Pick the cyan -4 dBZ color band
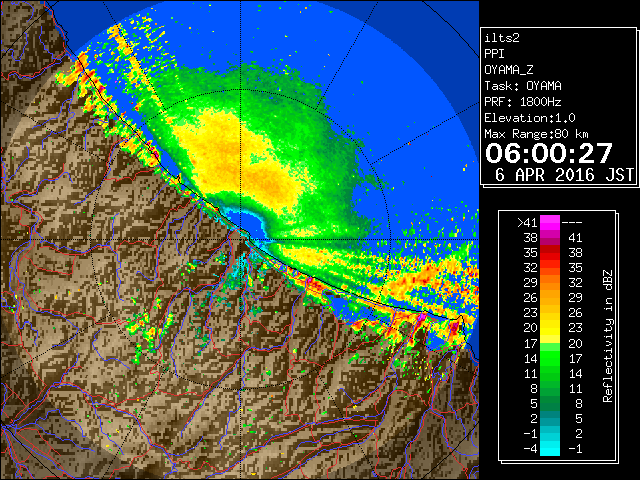640x480 pixels. click(549, 449)
